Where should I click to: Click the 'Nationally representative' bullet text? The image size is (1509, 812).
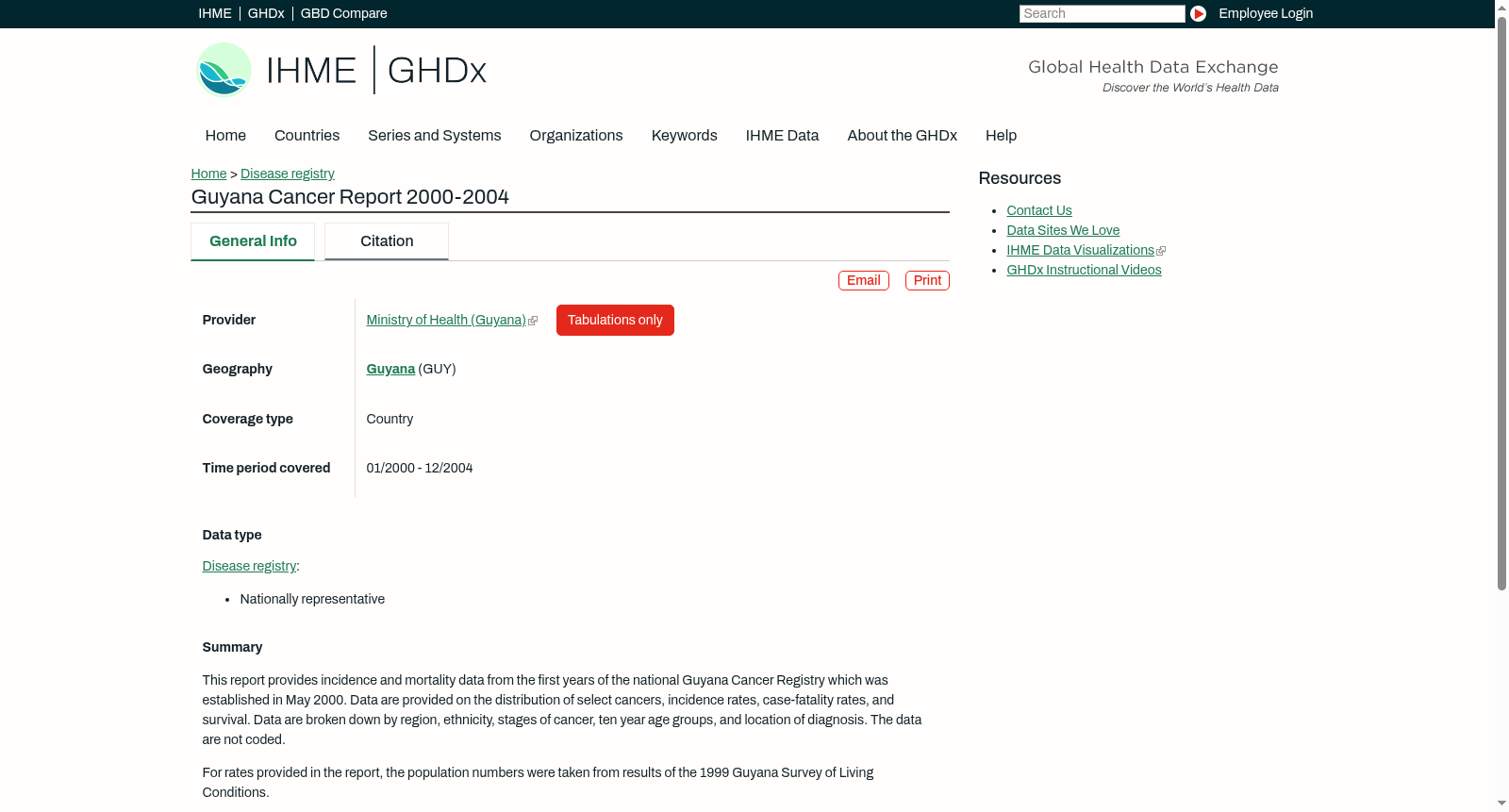(x=312, y=599)
